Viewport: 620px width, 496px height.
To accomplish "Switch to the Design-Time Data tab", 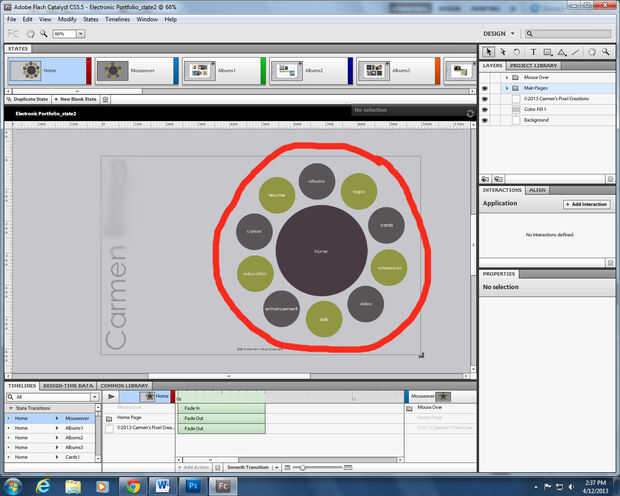I will point(68,386).
